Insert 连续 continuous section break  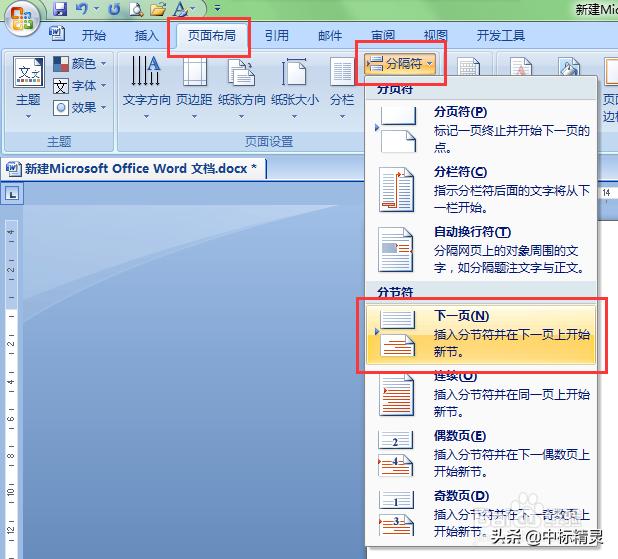coord(481,394)
